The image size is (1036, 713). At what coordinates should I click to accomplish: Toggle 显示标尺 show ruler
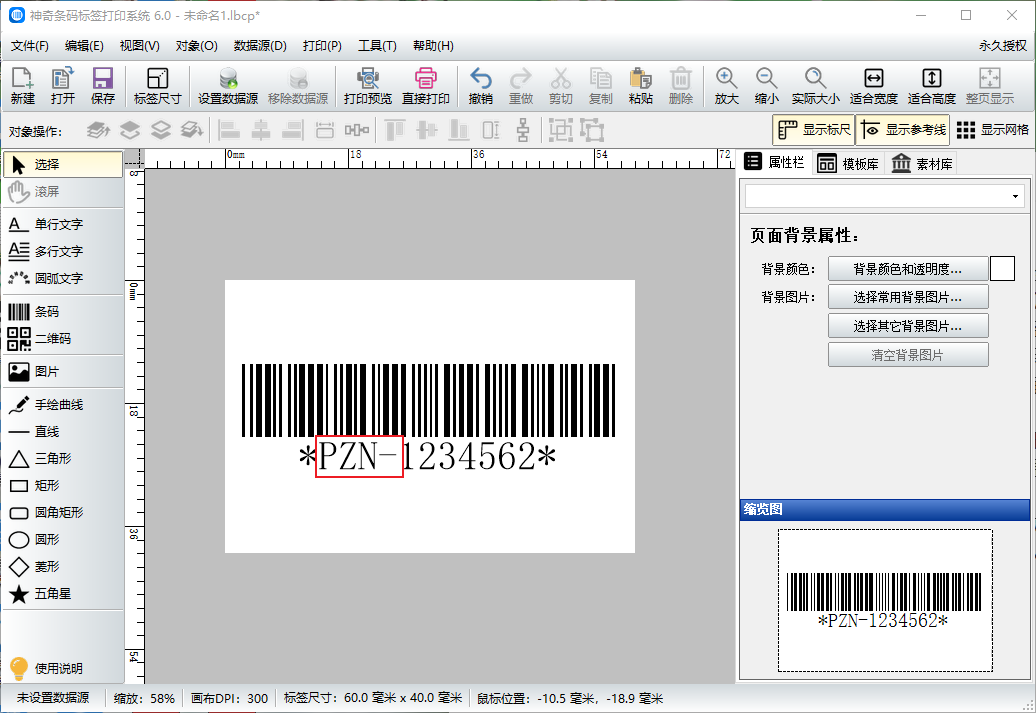tap(813, 130)
